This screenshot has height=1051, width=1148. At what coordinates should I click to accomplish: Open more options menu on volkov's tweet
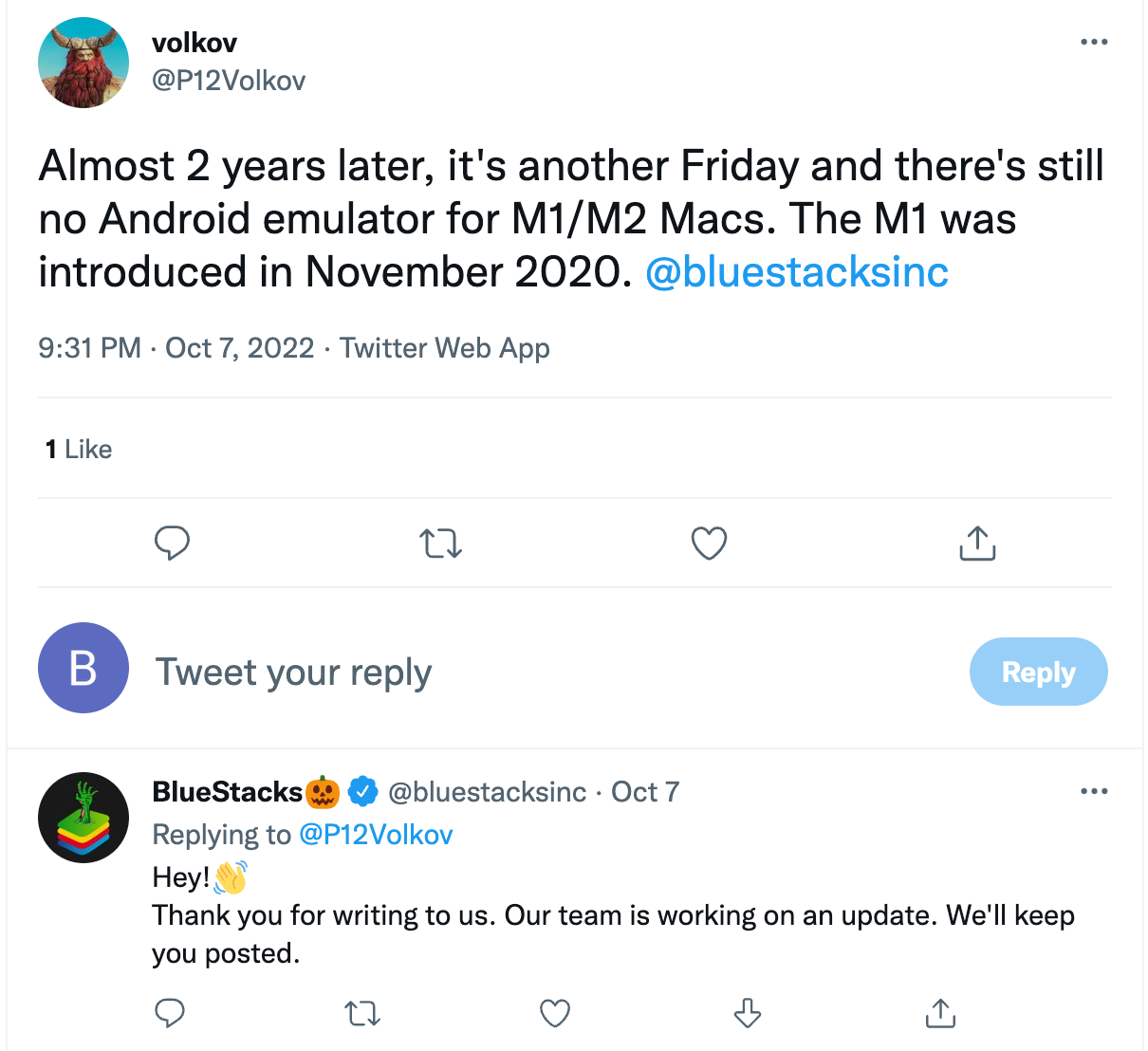click(1094, 42)
